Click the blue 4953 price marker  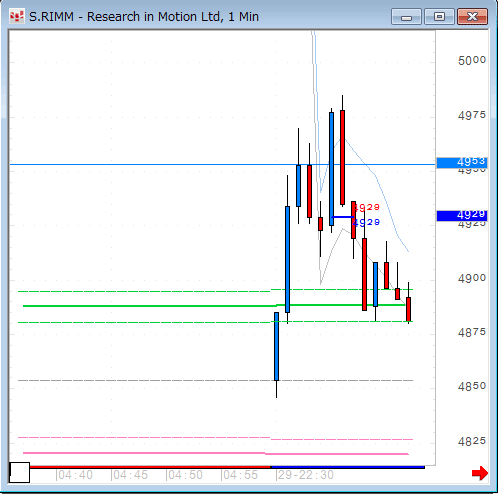[462, 162]
